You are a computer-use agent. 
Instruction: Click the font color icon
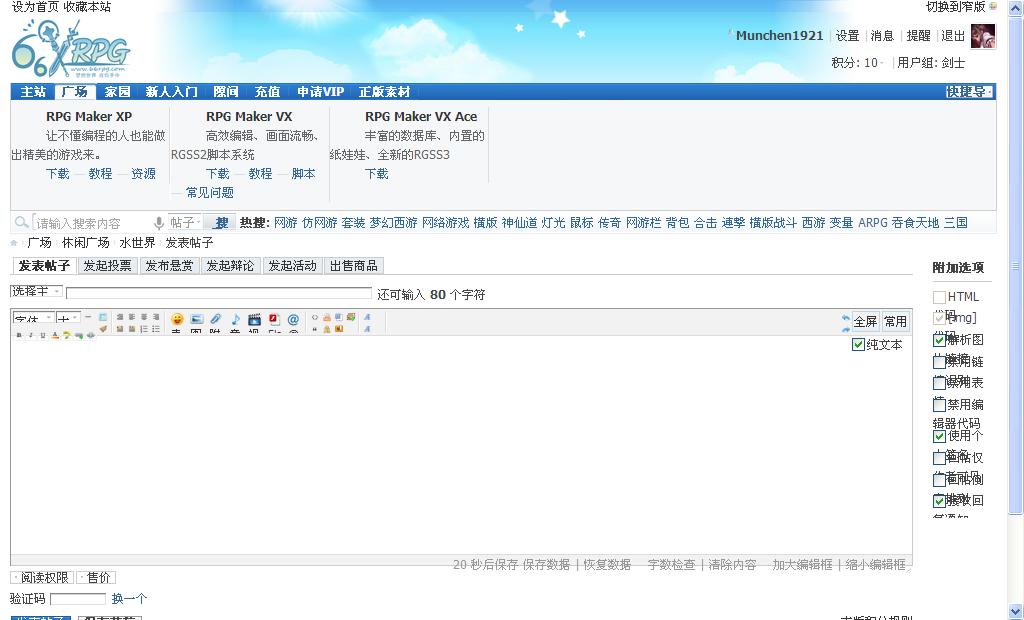coord(55,335)
